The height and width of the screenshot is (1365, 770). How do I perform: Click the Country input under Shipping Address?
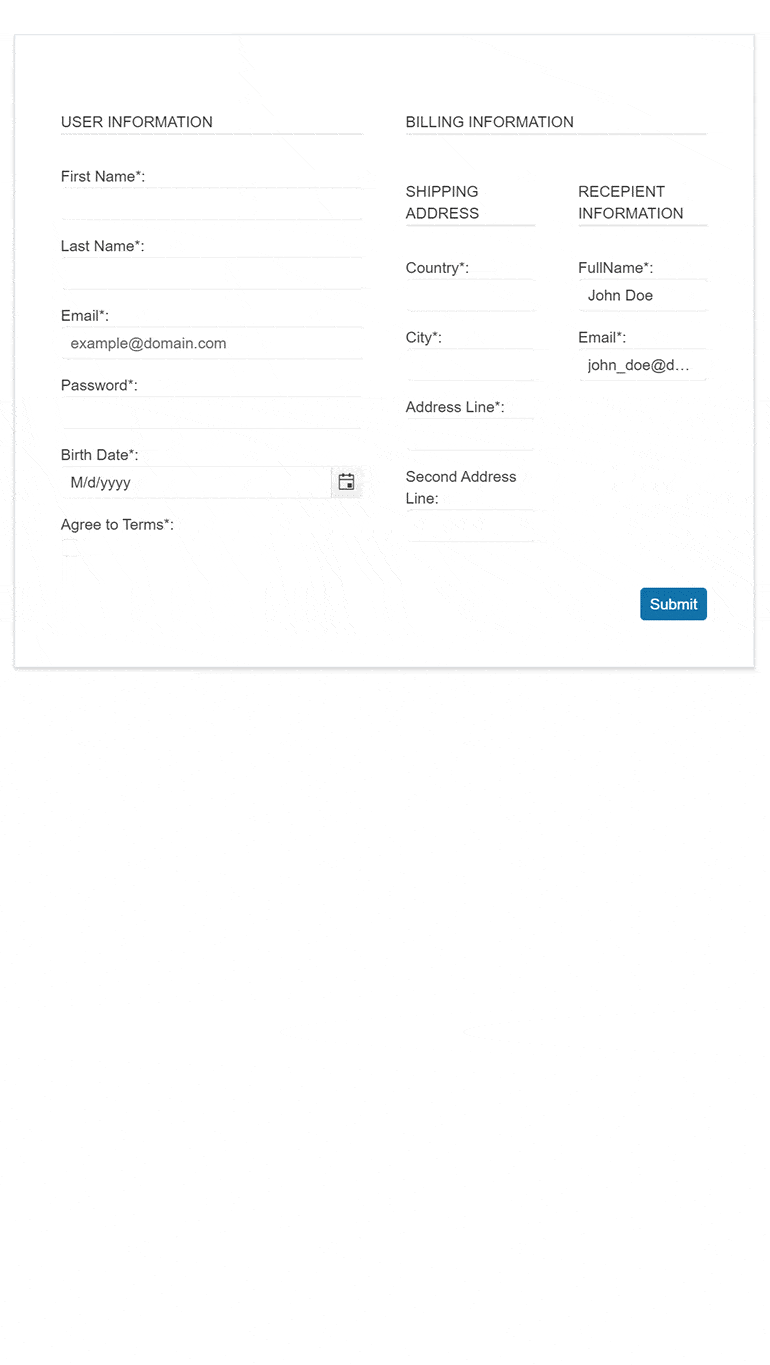coord(470,294)
